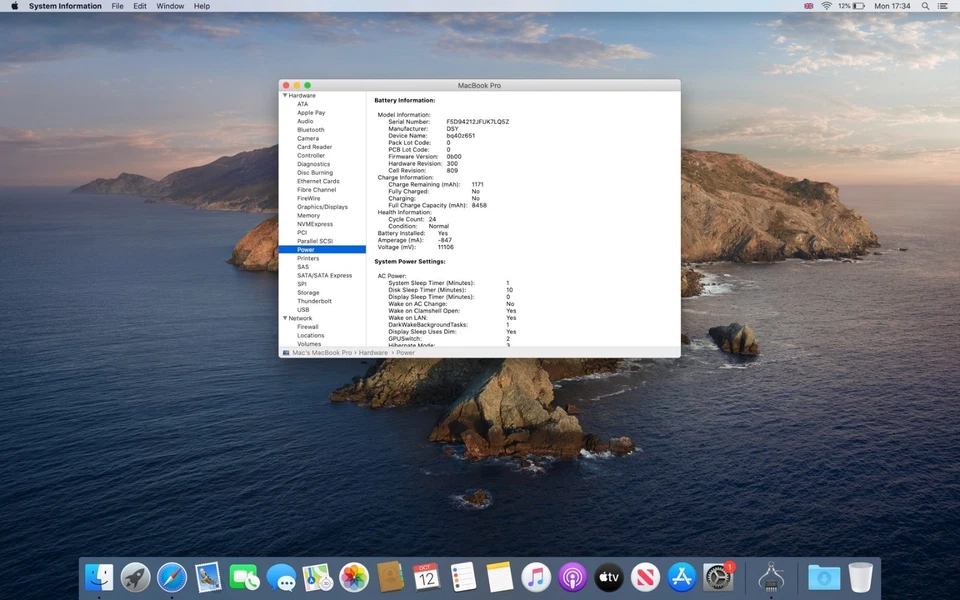Select Bluetooth in the sidebar
This screenshot has height=600, width=960.
[x=310, y=130]
